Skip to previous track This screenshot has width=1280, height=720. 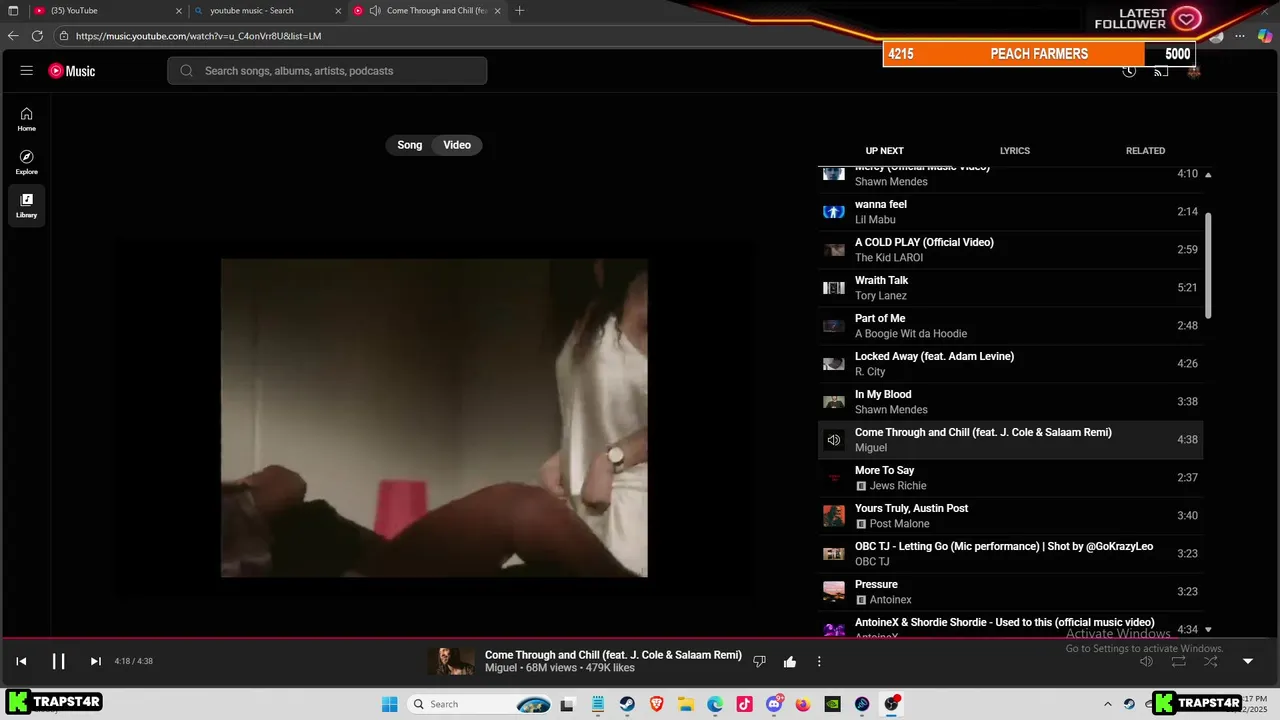(x=21, y=661)
